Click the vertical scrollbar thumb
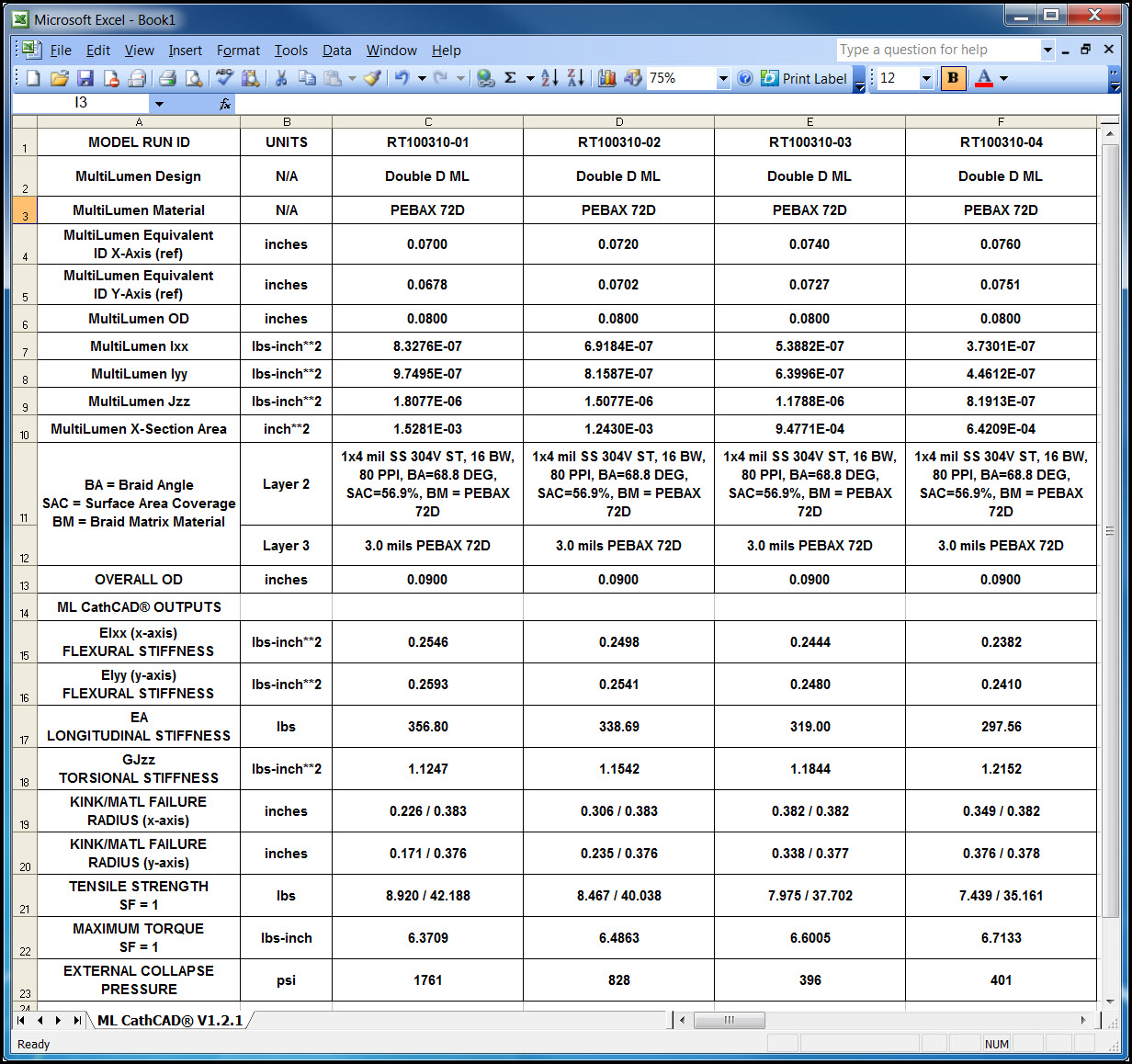 pyautogui.click(x=1109, y=531)
